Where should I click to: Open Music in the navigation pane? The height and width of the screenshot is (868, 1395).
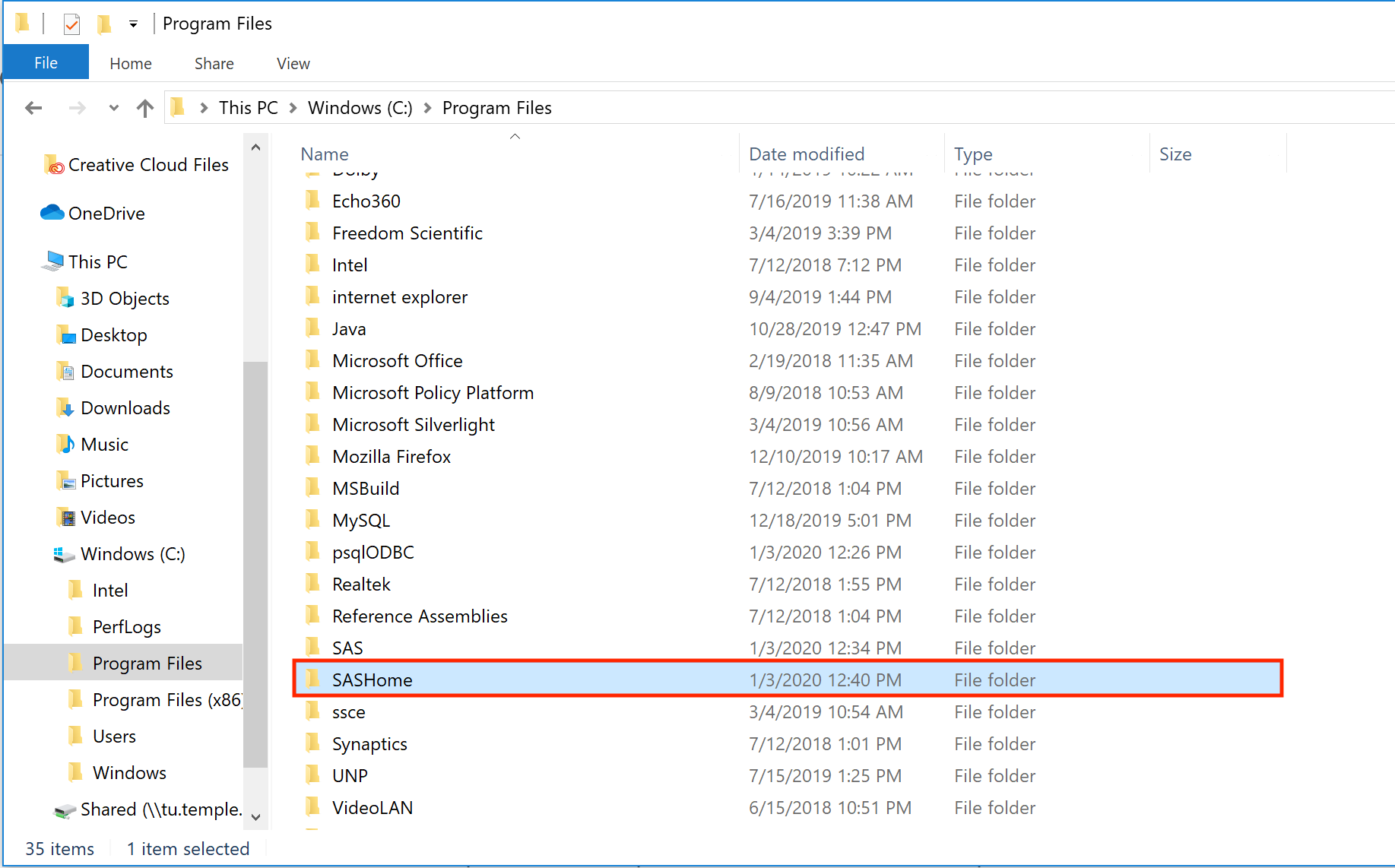[x=92, y=445]
